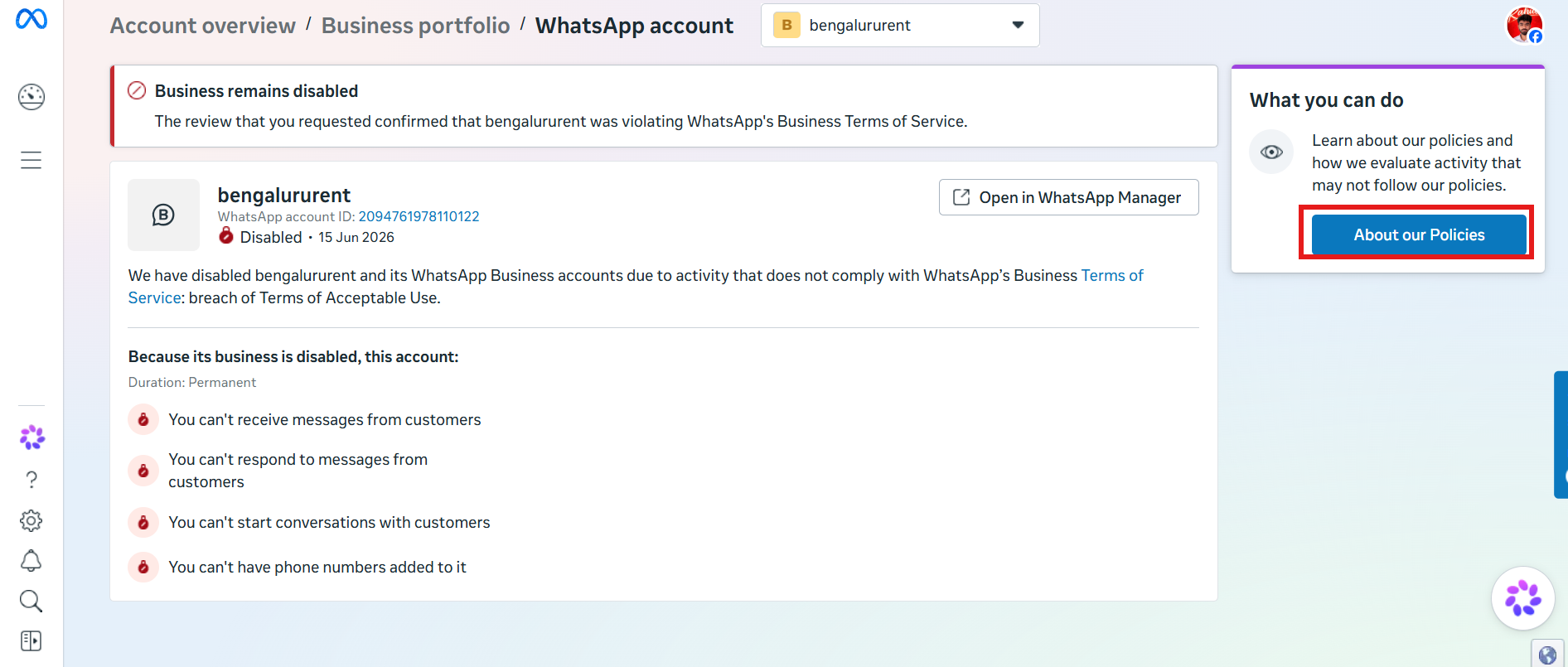Open the bengalururent account dropdown
The image size is (1568, 667).
[900, 26]
